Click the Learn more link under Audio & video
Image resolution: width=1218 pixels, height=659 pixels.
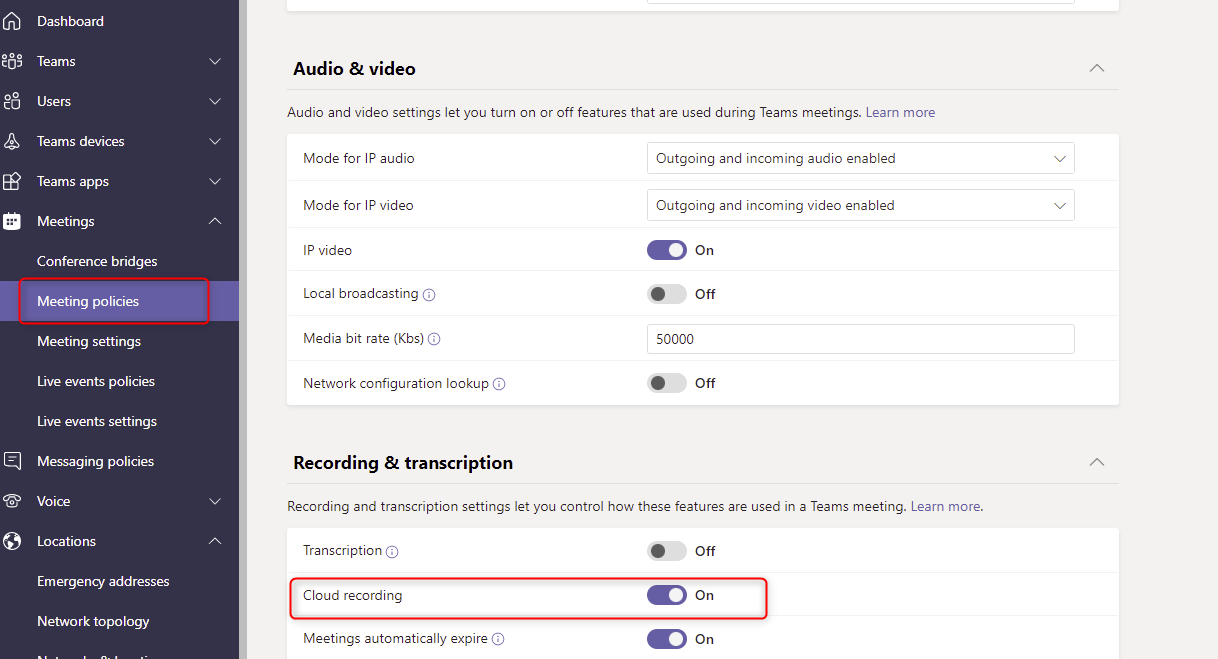coord(900,112)
